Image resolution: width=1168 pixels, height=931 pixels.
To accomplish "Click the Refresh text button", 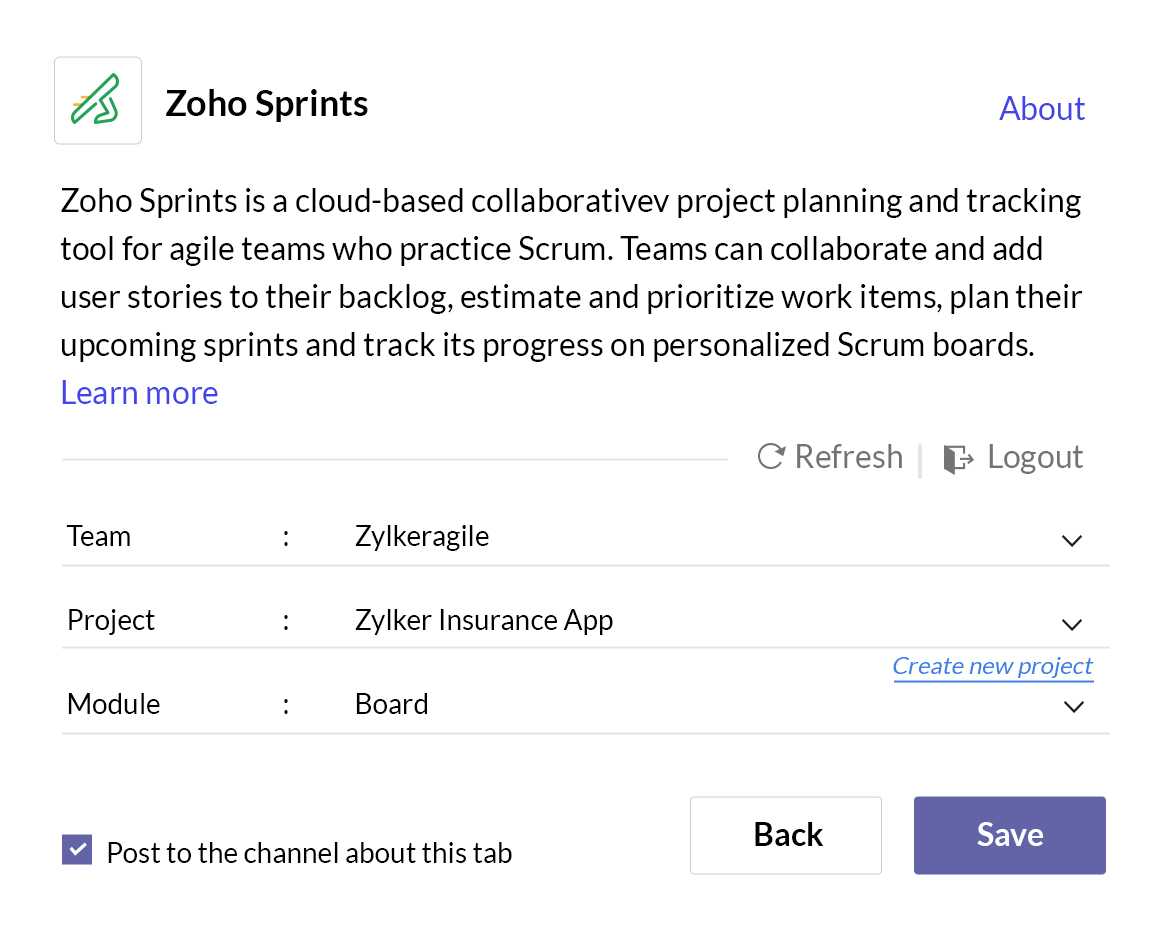I will point(848,457).
